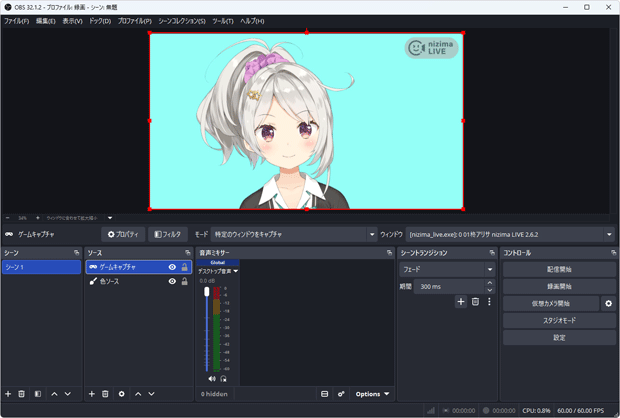Click the フィルタ button
The height and width of the screenshot is (418, 620).
[168, 235]
